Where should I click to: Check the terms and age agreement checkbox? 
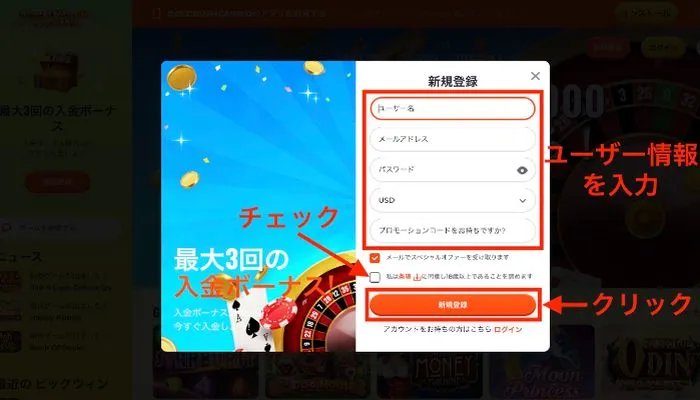(x=375, y=277)
